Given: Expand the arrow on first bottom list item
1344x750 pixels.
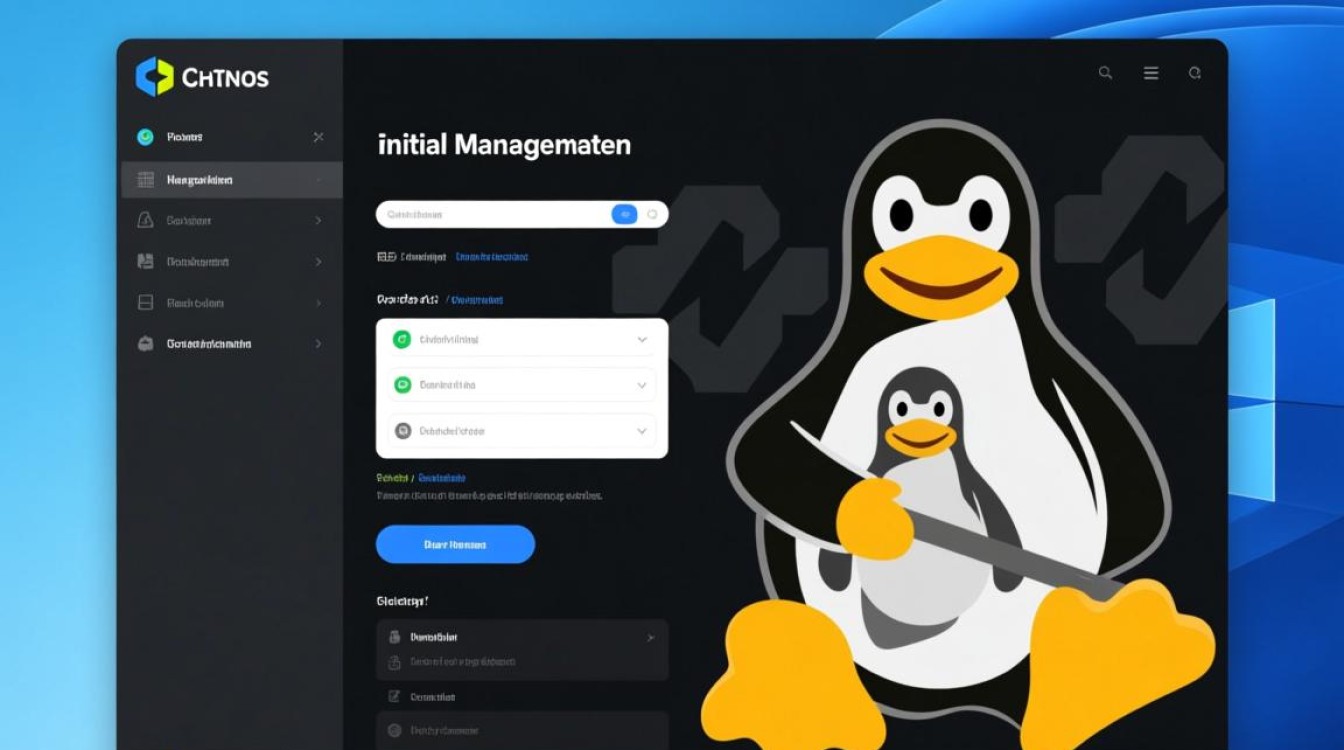Looking at the screenshot, I should pos(650,637).
